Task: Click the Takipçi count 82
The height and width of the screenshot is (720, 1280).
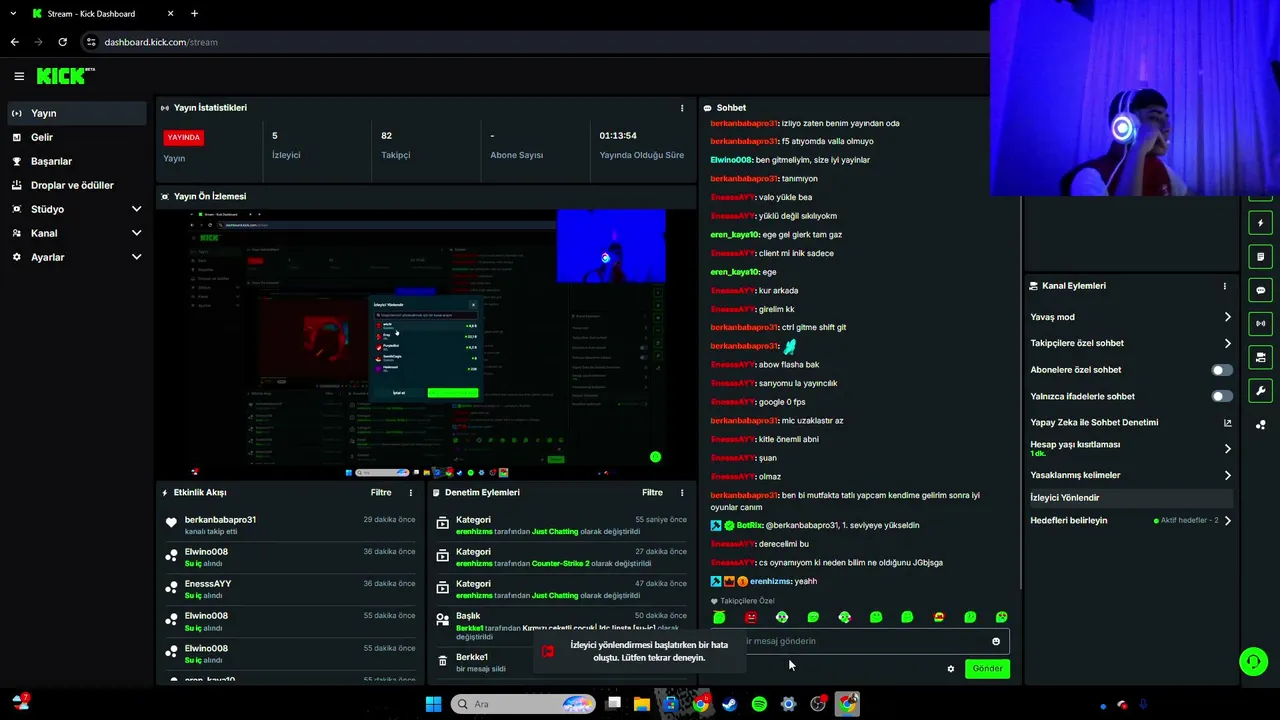Action: (x=386, y=136)
